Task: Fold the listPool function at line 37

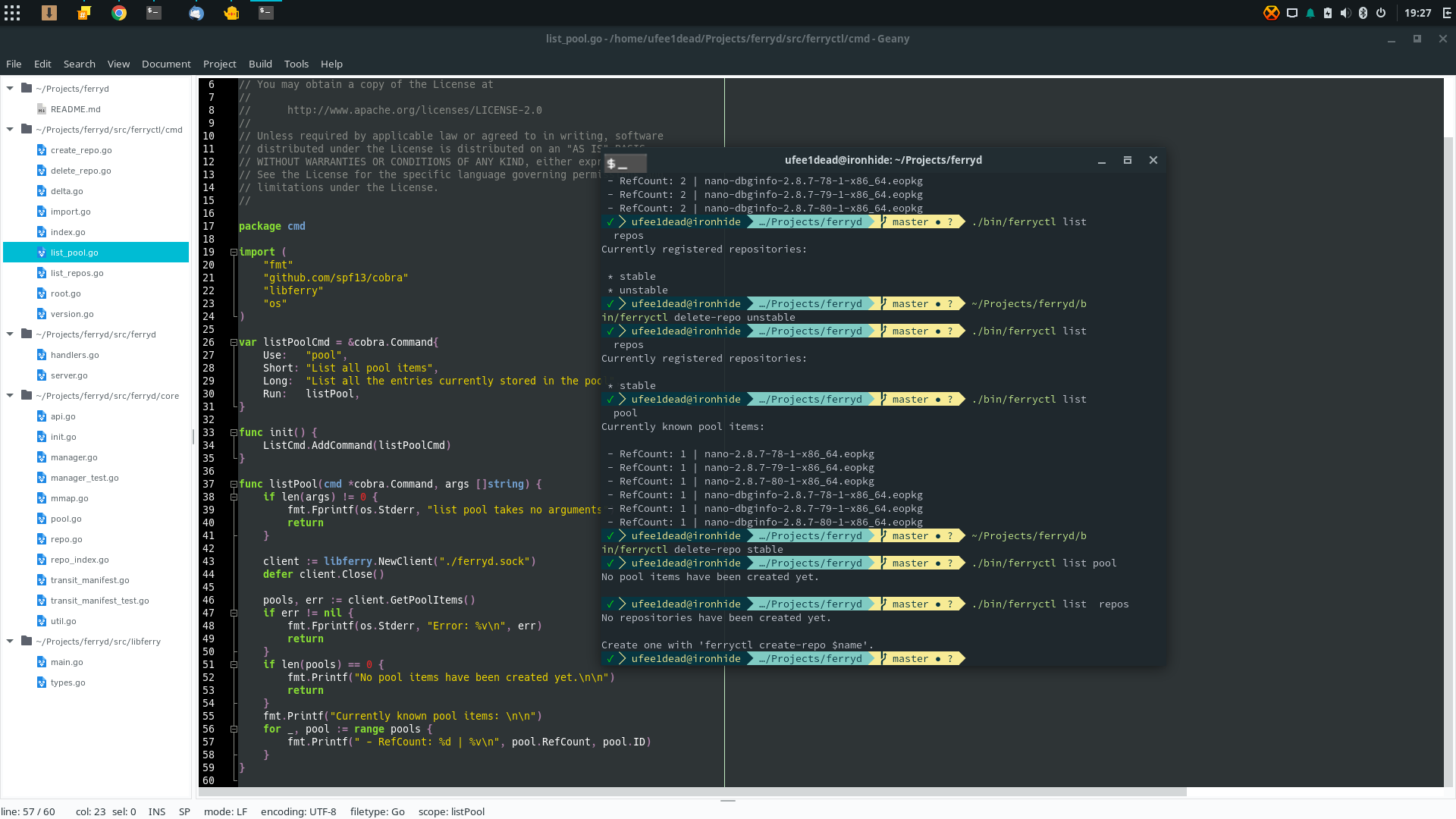Action: [x=234, y=484]
